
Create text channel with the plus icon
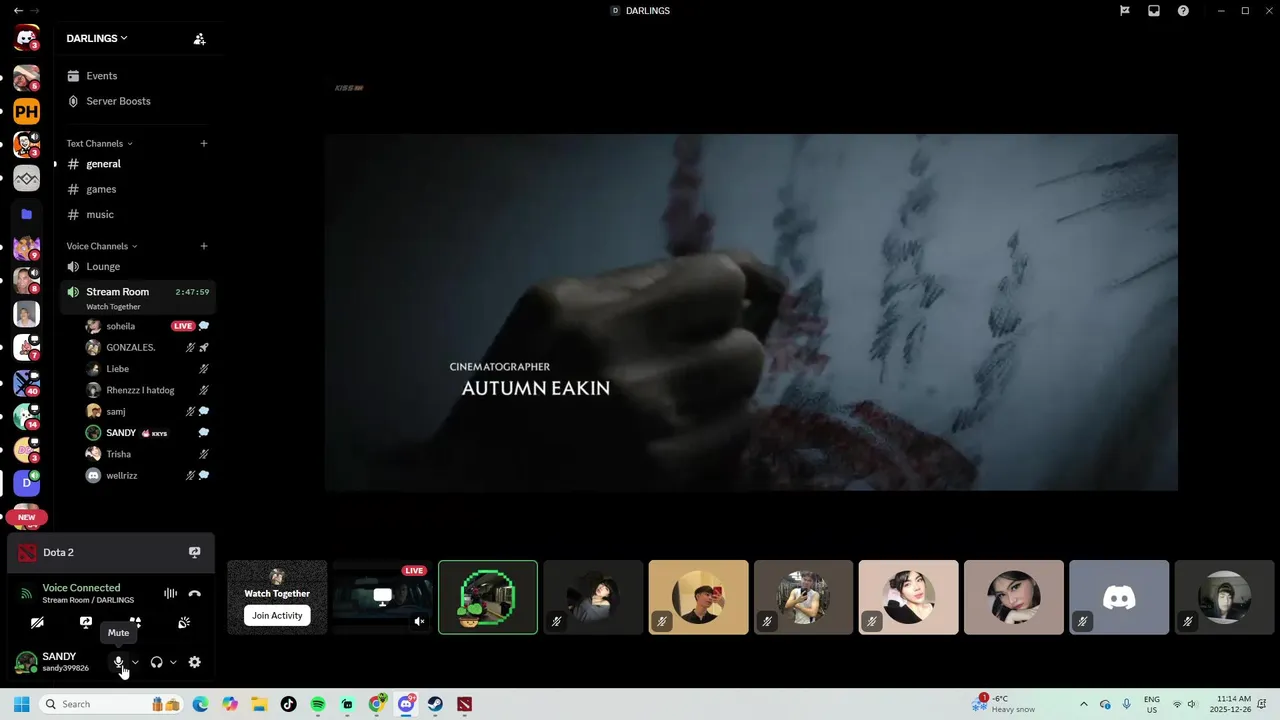(x=204, y=143)
